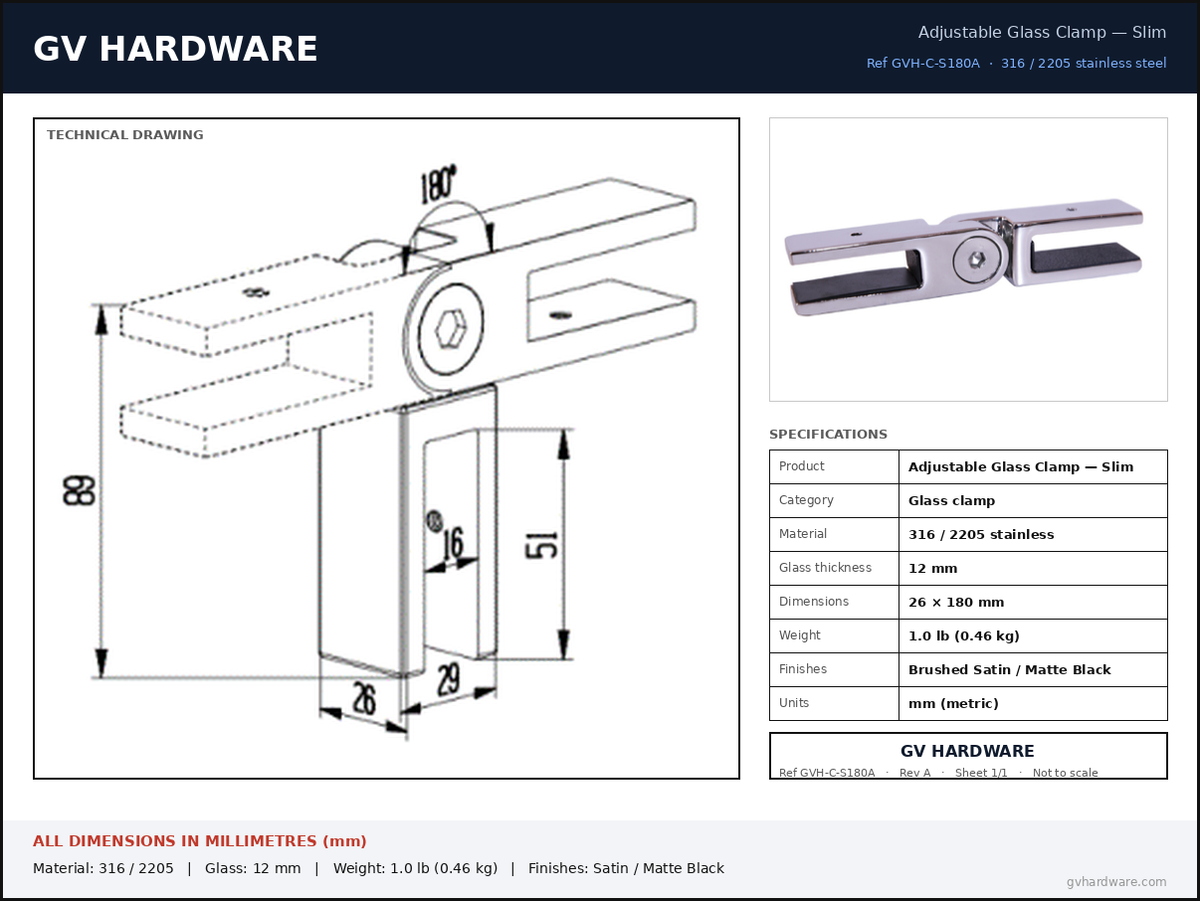Click 'Not to scale' in the title block

1065,773
